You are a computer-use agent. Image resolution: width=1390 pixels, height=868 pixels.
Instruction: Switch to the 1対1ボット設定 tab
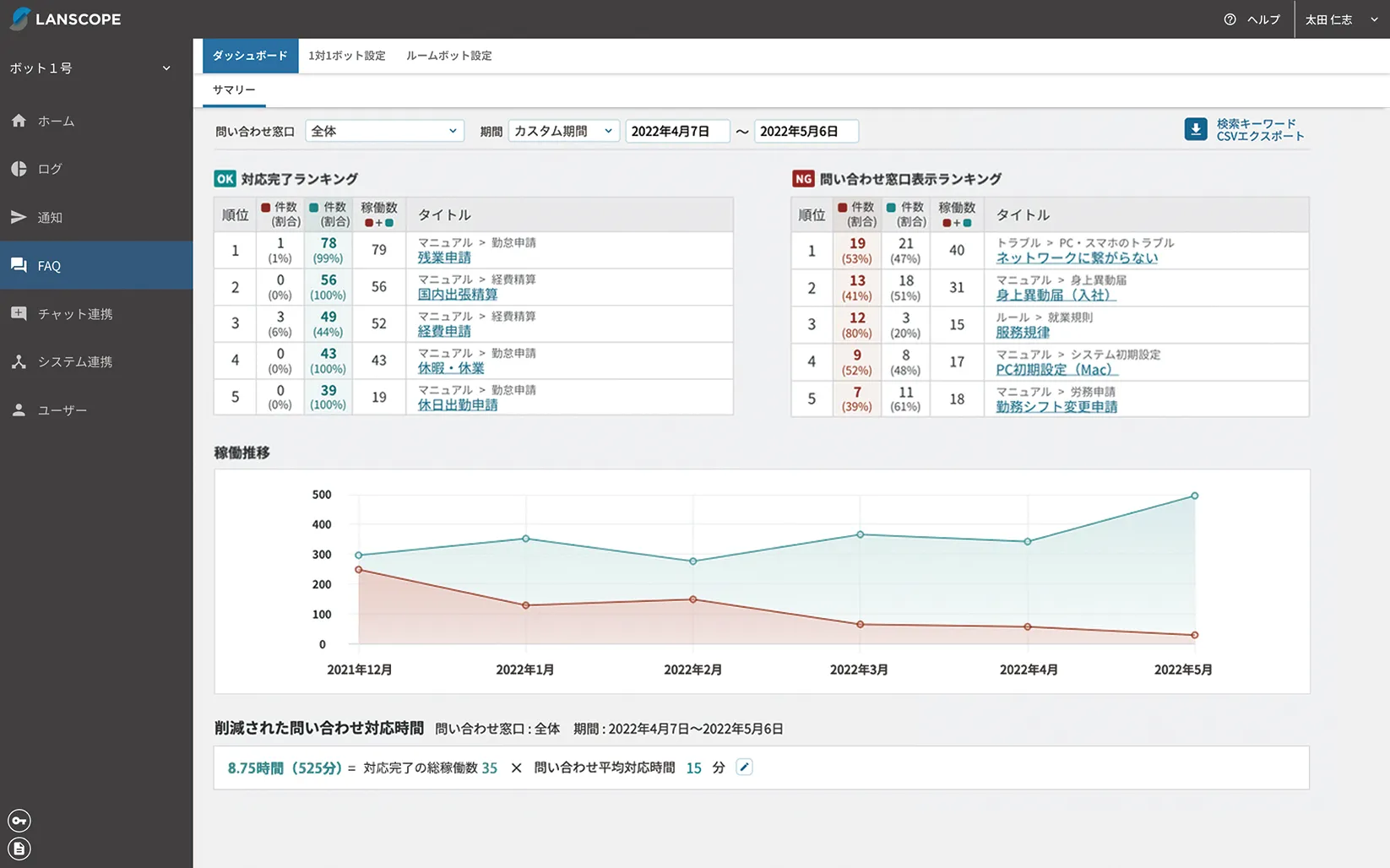346,56
